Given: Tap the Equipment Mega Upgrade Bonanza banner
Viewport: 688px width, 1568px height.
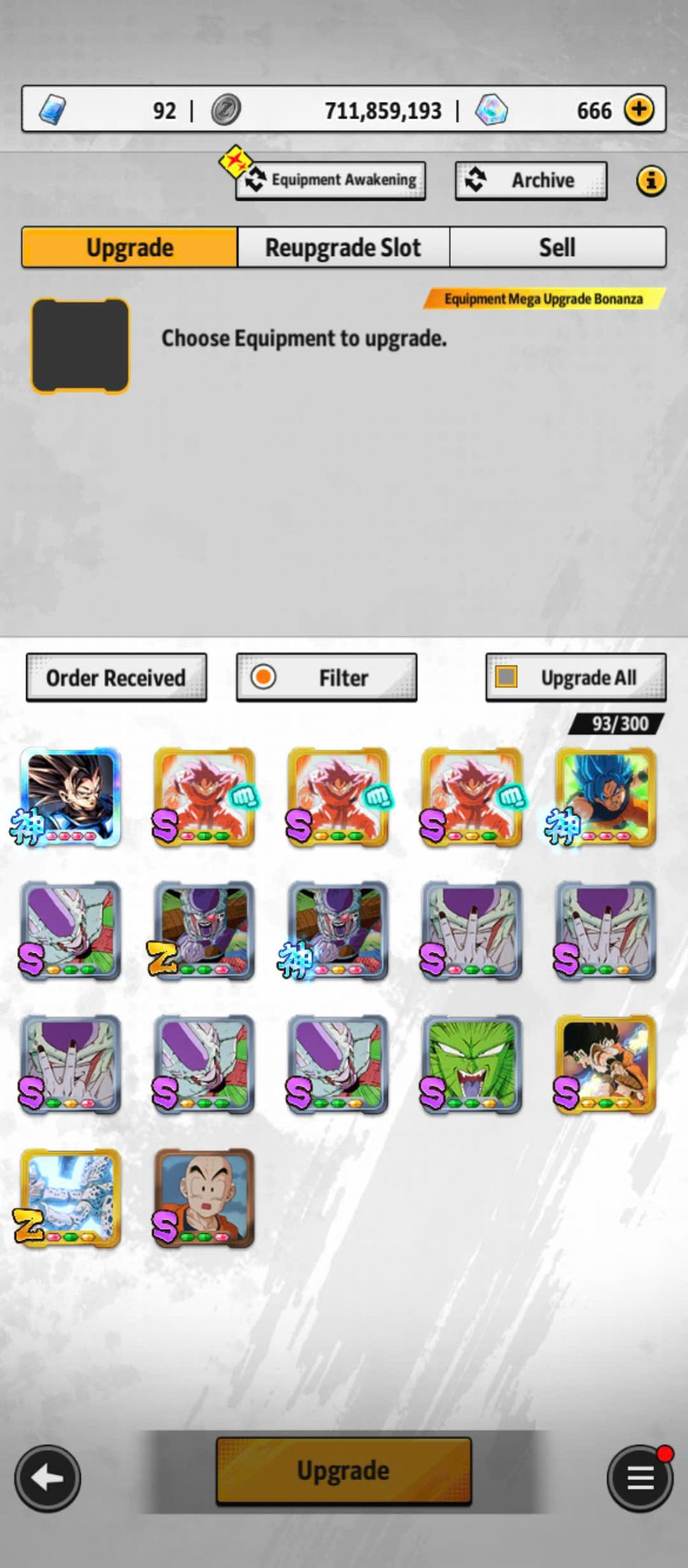Looking at the screenshot, I should point(544,299).
